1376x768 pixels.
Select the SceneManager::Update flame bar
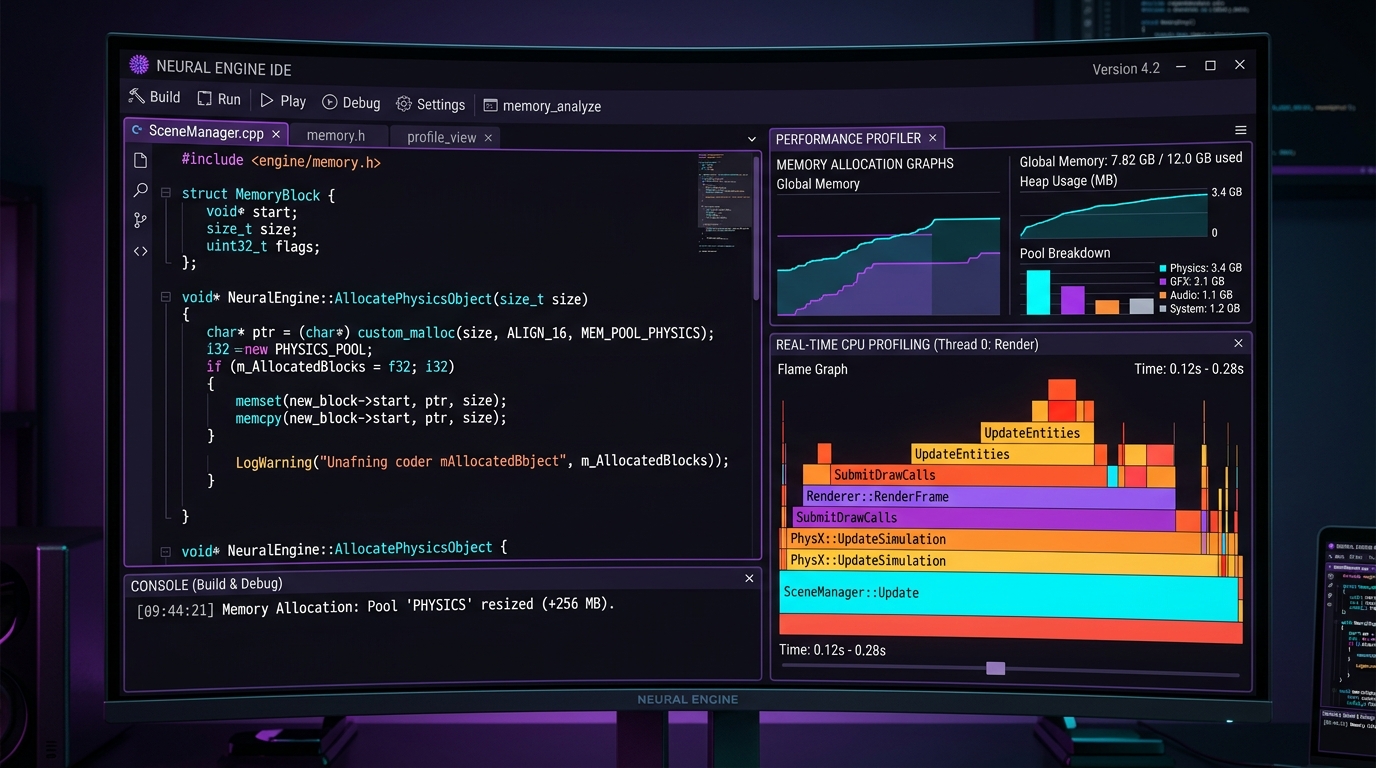[x=1009, y=595]
